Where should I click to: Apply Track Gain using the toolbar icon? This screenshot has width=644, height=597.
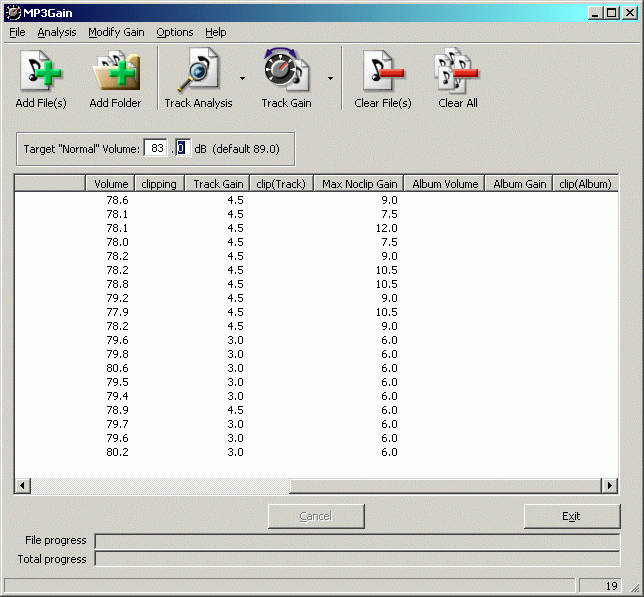pyautogui.click(x=286, y=70)
